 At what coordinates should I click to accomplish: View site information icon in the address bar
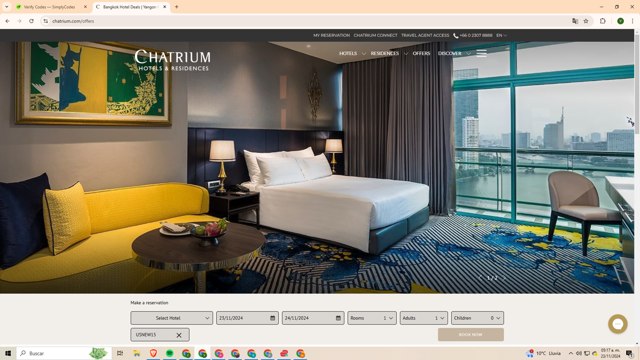tap(45, 21)
